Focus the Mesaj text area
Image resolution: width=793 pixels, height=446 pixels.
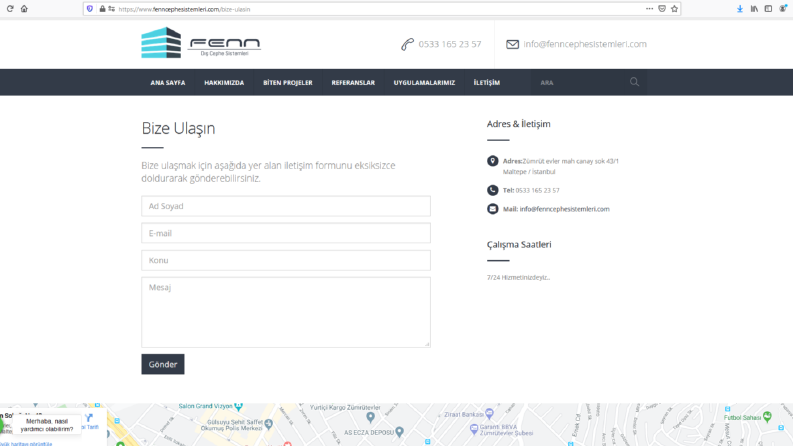286,312
